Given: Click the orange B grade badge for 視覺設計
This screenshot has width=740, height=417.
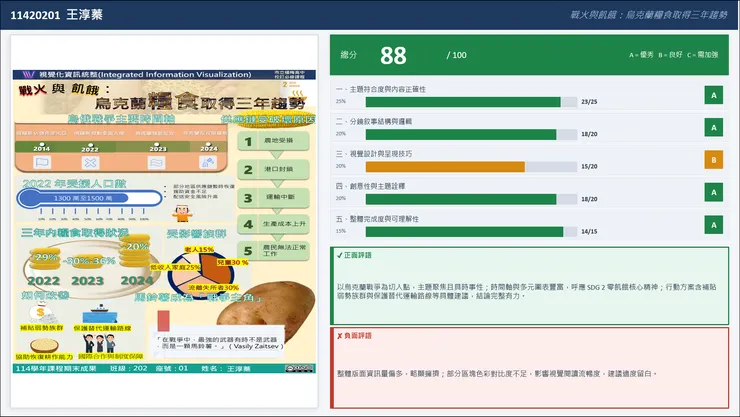Looking at the screenshot, I should pyautogui.click(x=714, y=160).
